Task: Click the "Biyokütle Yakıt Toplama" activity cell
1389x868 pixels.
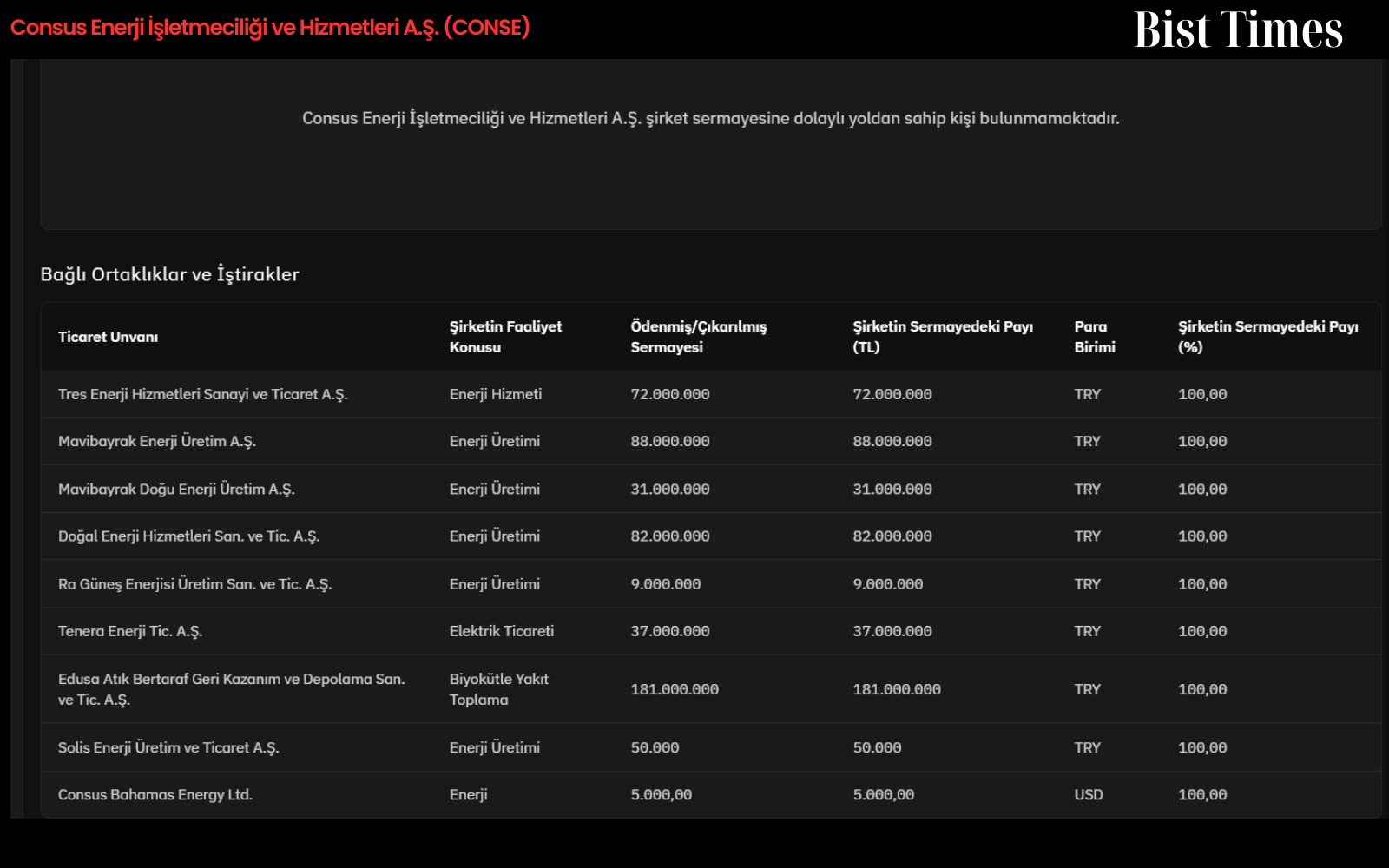Action: [499, 689]
